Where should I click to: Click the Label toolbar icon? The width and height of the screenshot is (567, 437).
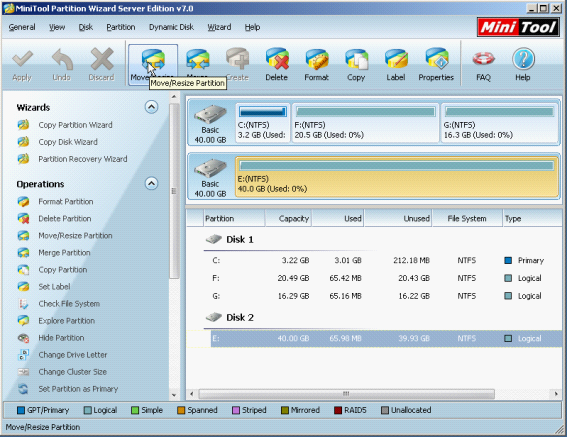[x=396, y=59]
